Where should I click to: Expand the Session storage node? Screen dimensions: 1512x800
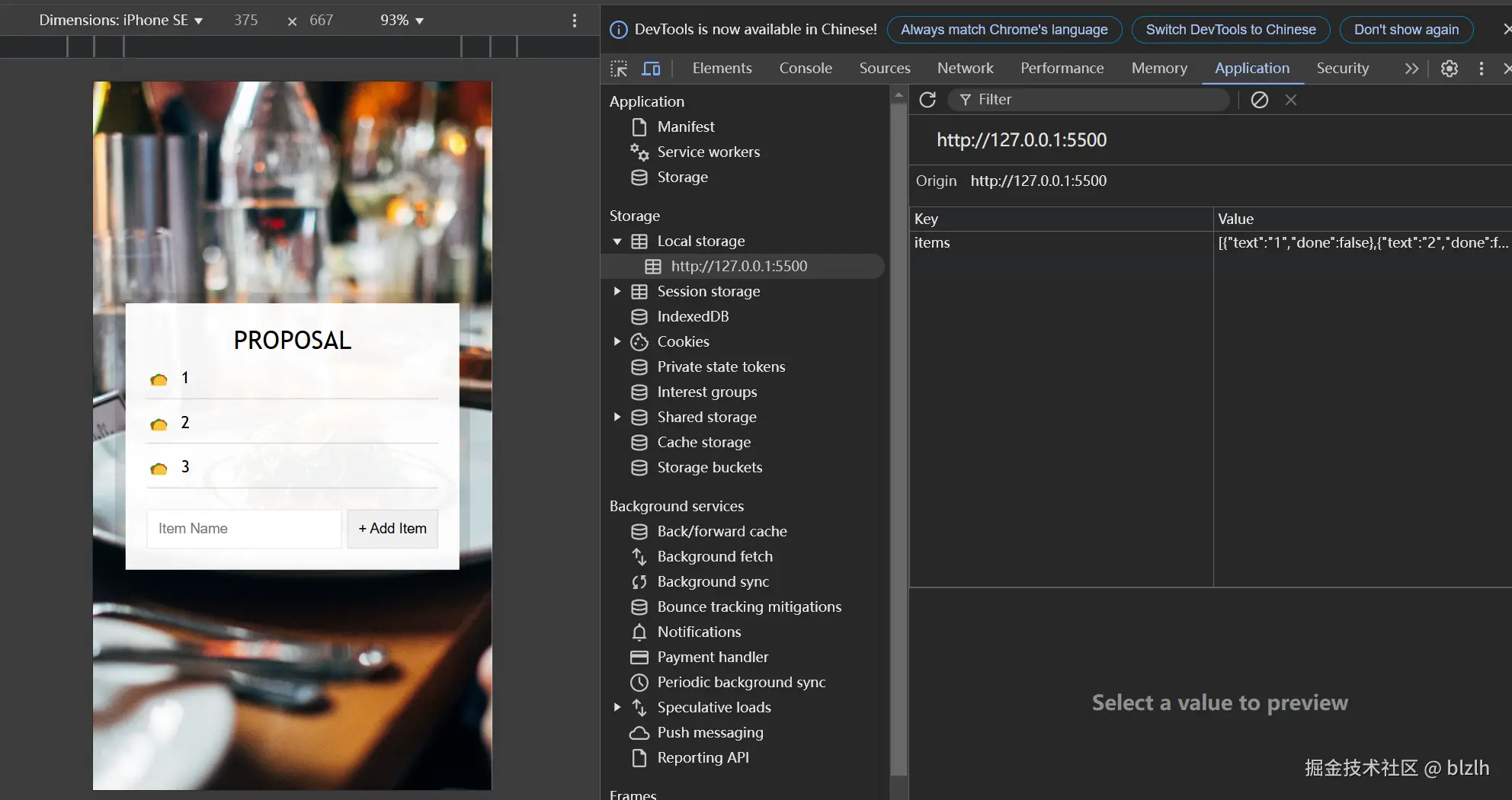pos(617,292)
